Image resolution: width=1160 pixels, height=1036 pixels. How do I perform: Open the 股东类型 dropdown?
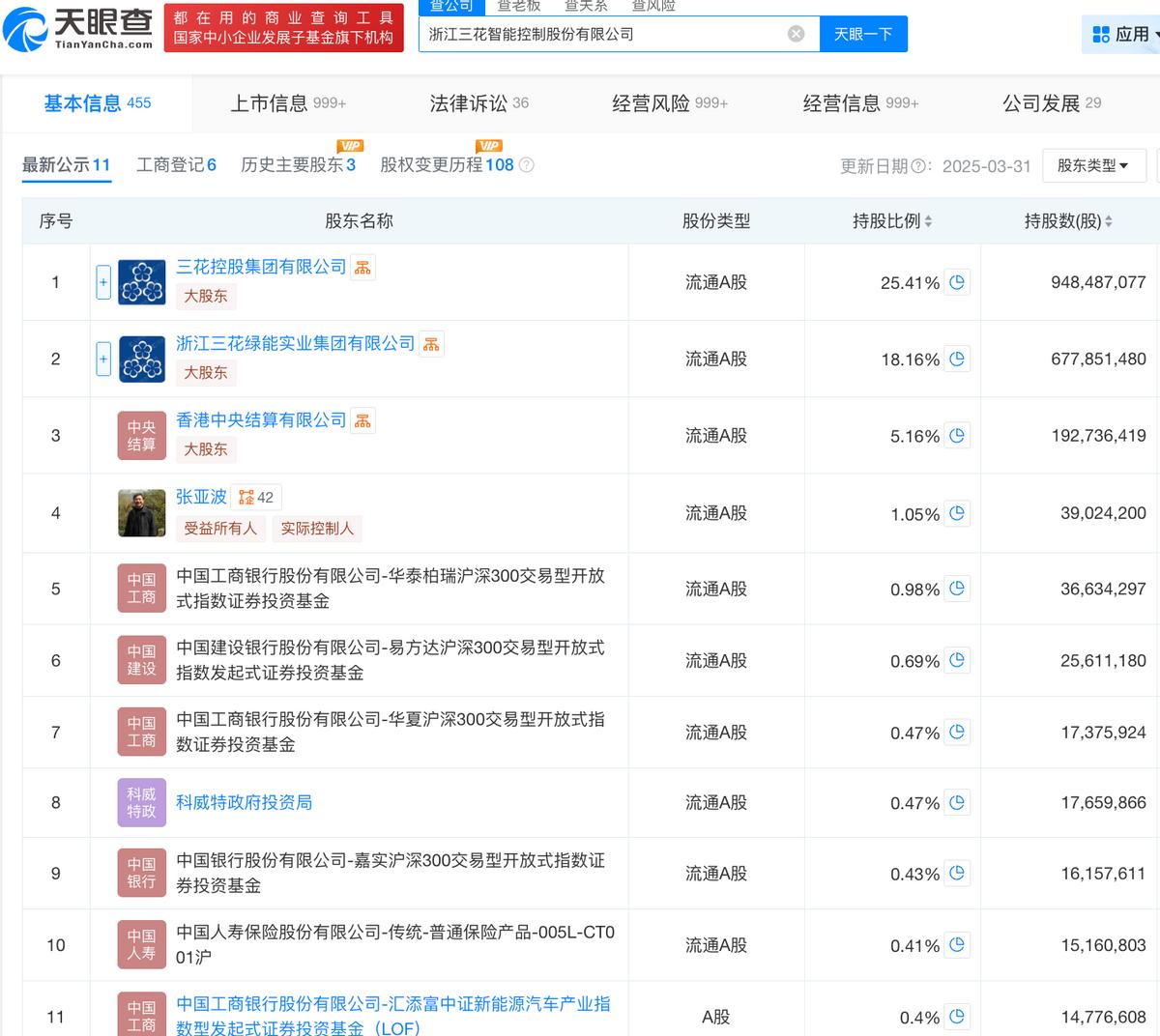1094,165
